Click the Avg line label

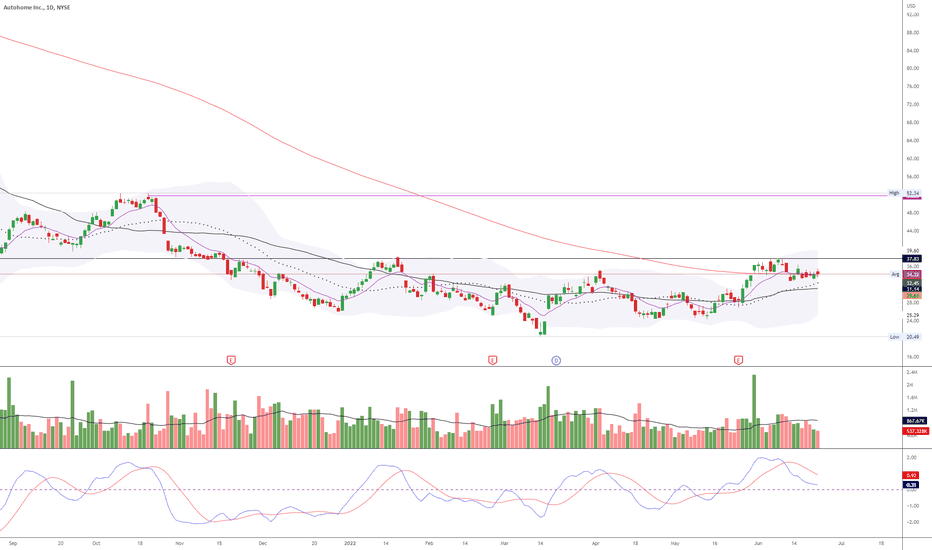point(895,274)
